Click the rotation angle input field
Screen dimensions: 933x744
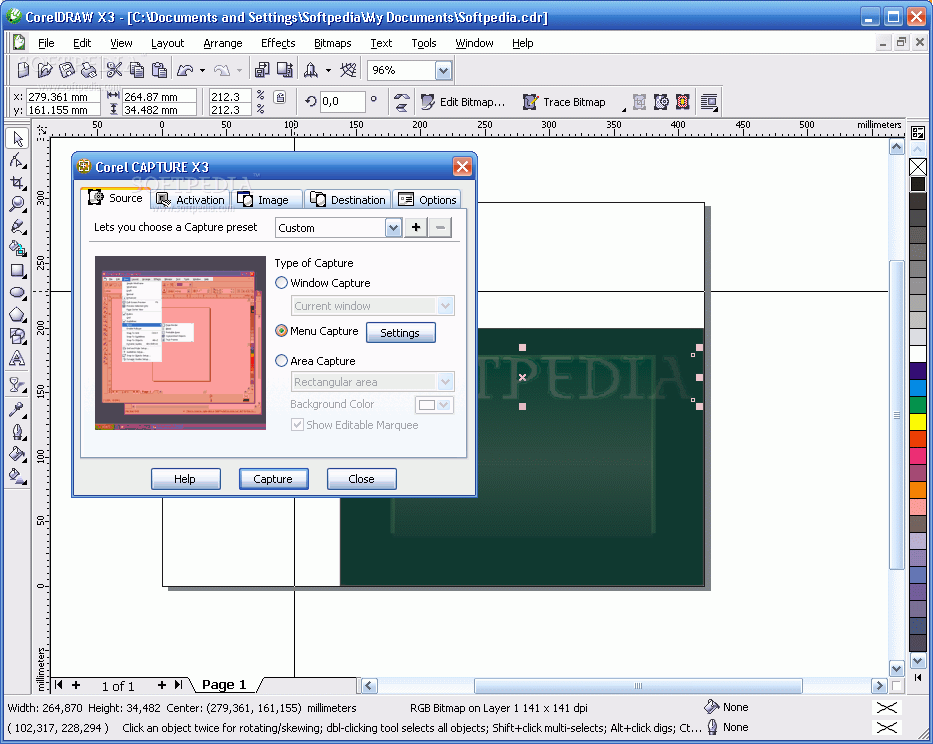342,102
